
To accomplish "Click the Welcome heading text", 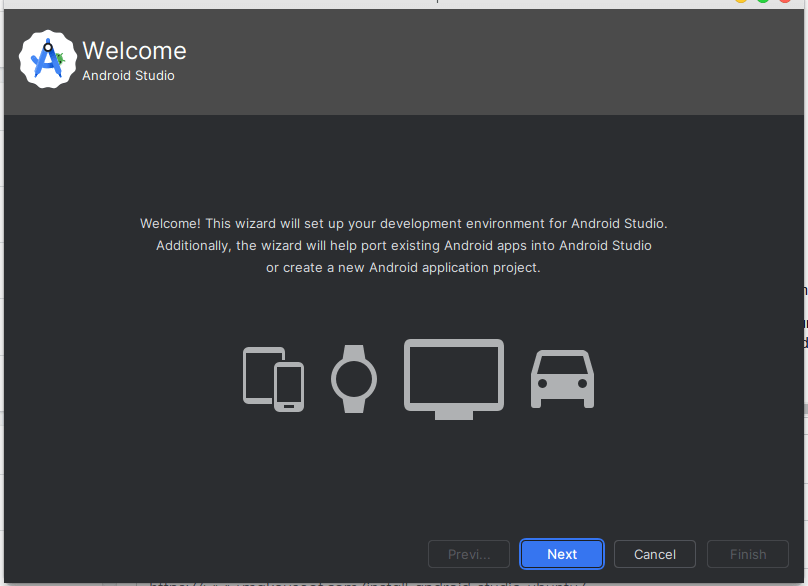I will coord(134,51).
